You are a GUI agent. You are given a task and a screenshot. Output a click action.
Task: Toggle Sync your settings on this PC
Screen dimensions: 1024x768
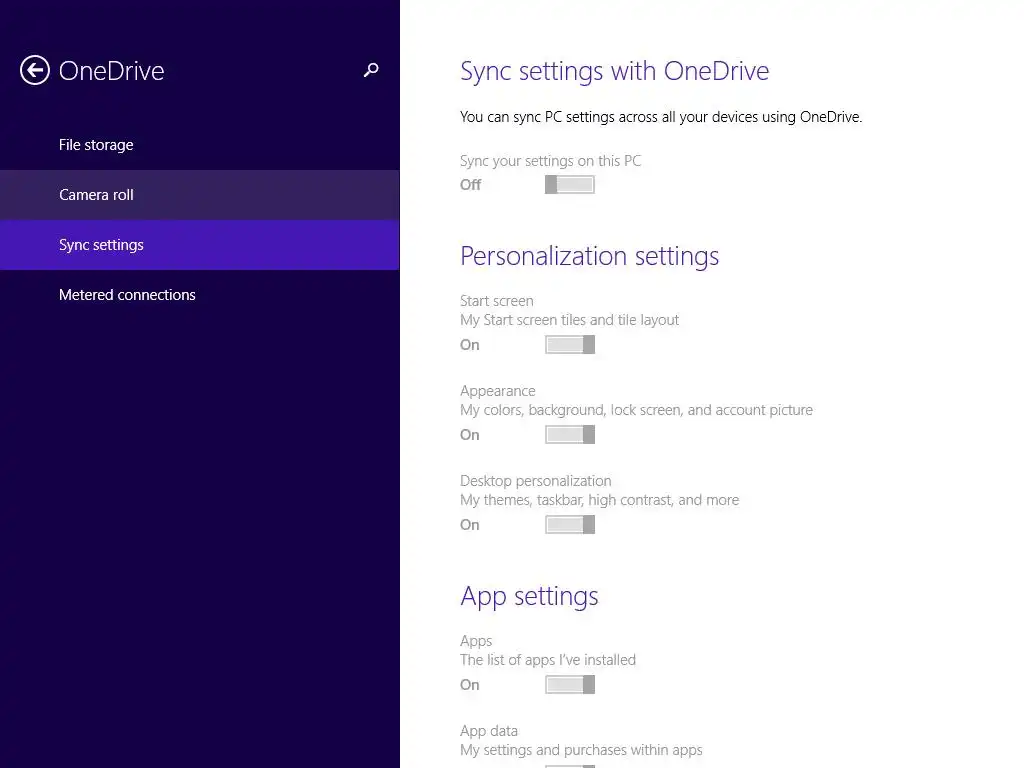coord(569,185)
